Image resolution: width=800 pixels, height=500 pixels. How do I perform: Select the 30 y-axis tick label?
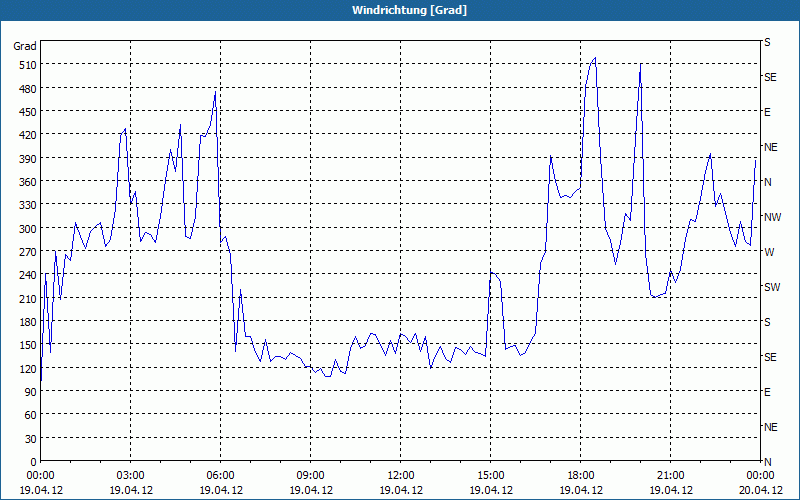click(x=31, y=438)
